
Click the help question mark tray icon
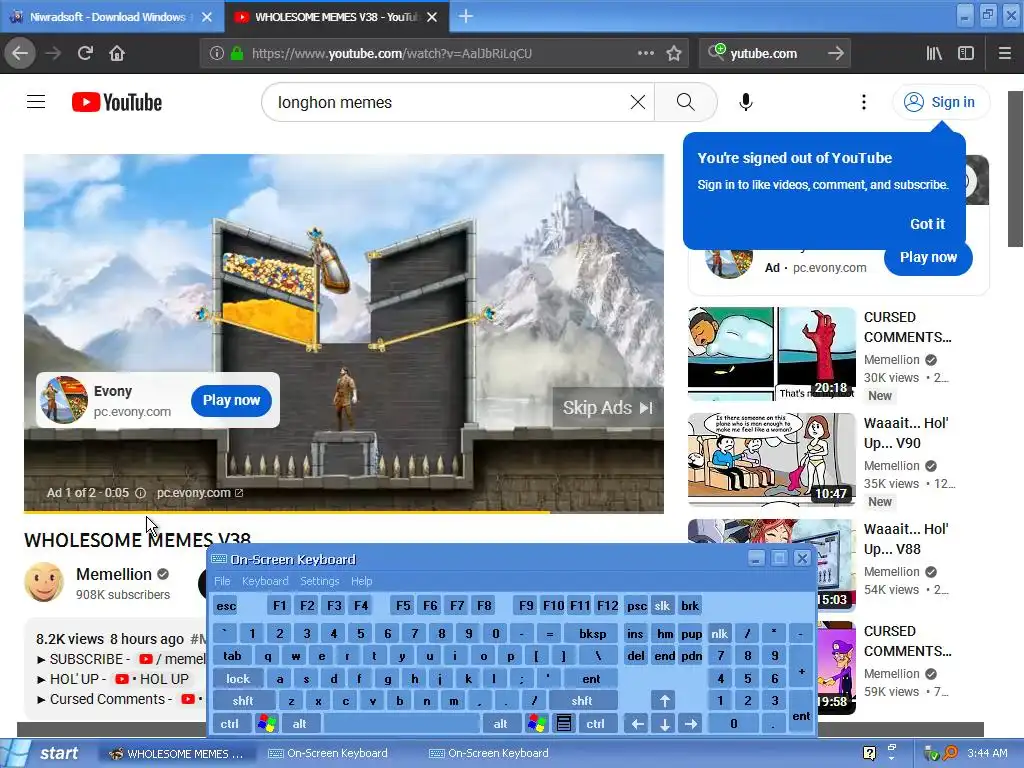(869, 754)
